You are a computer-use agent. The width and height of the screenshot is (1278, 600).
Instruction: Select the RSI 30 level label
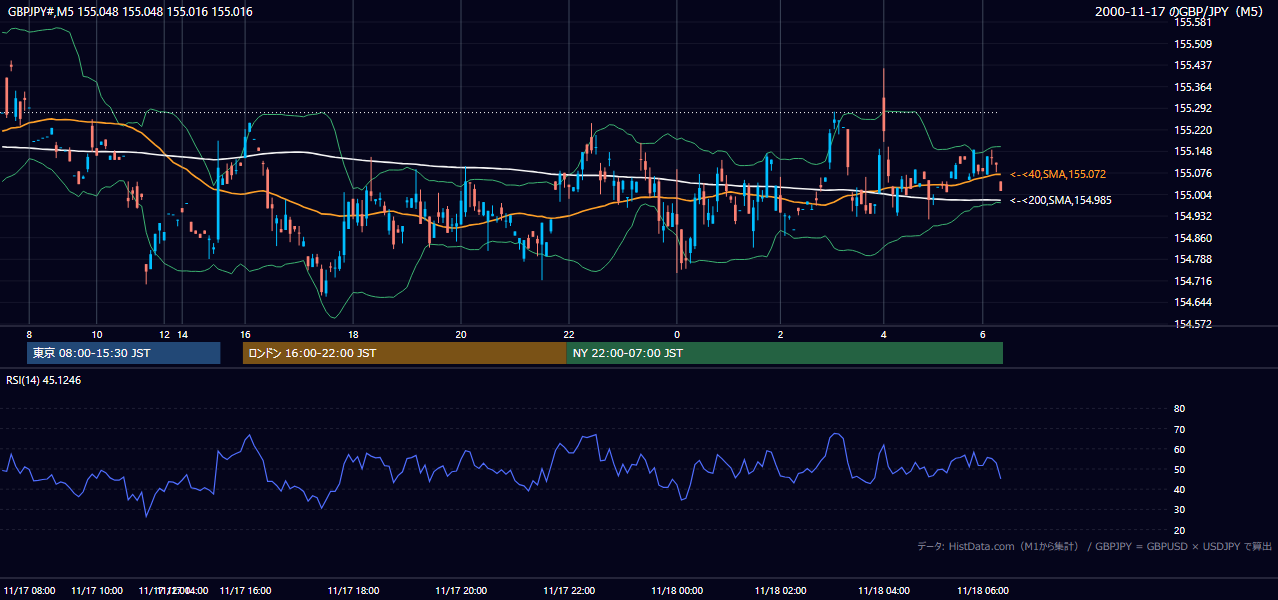pos(1179,510)
